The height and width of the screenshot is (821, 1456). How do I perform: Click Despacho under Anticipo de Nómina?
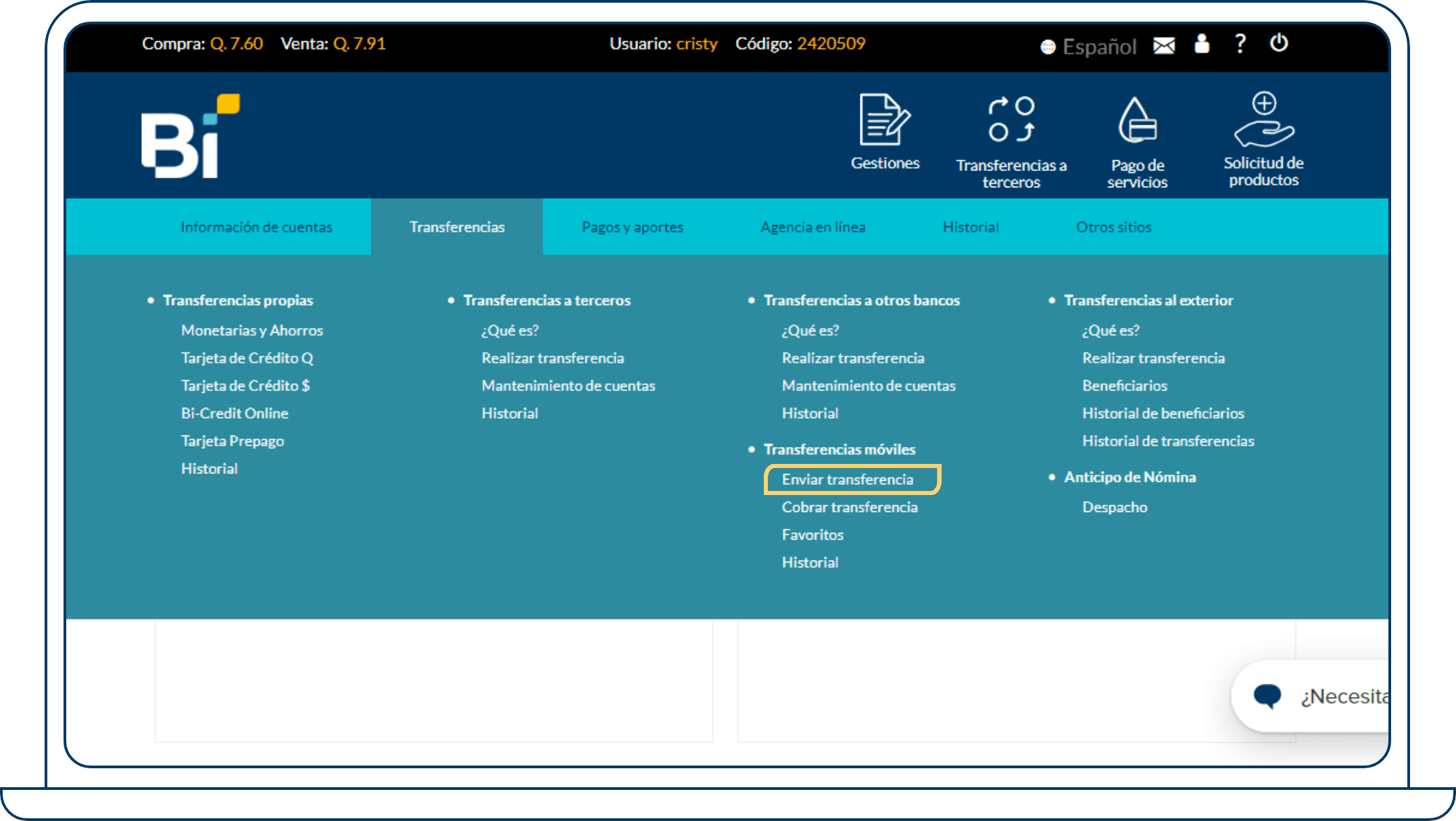tap(1115, 507)
